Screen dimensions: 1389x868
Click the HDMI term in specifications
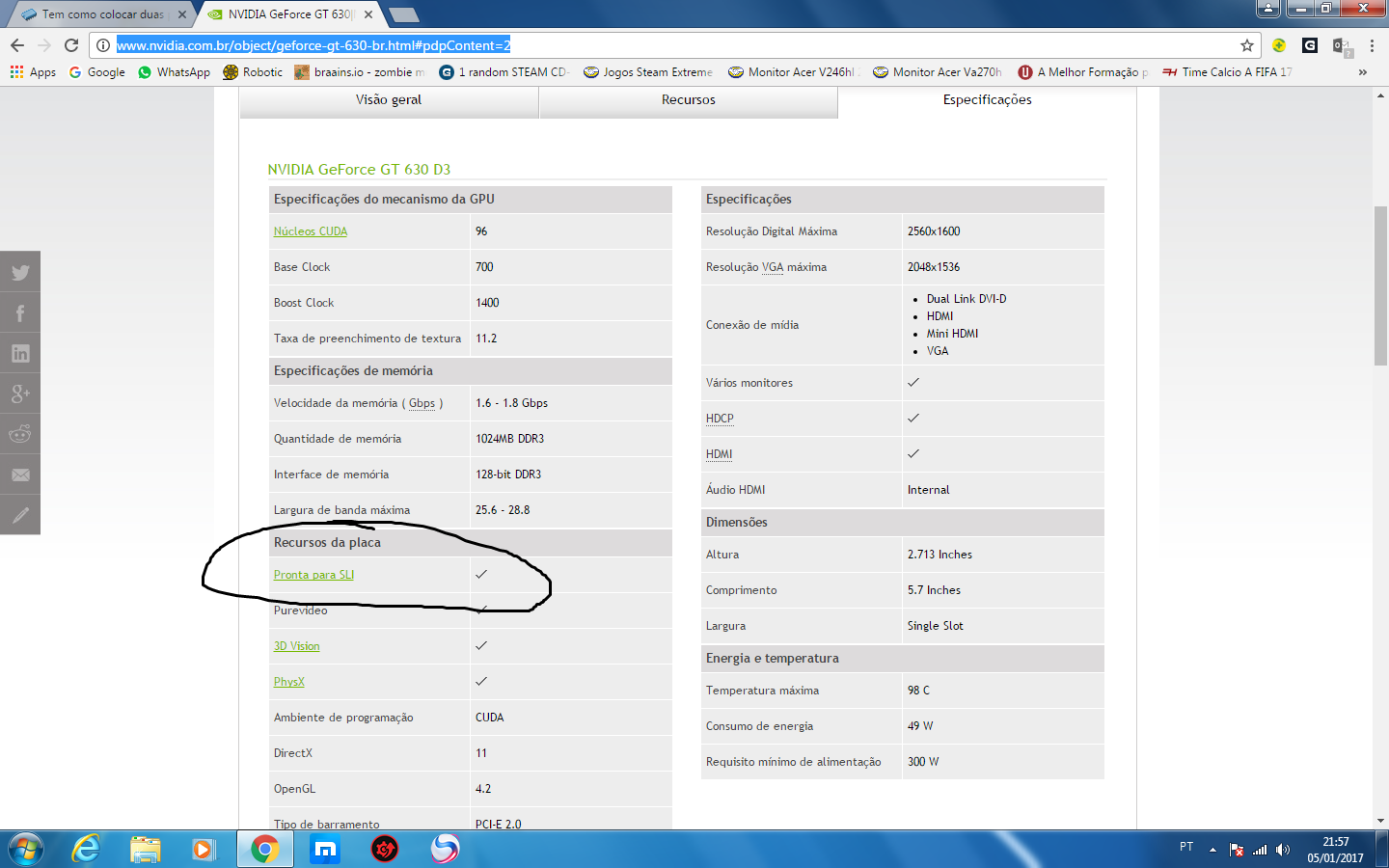719,454
